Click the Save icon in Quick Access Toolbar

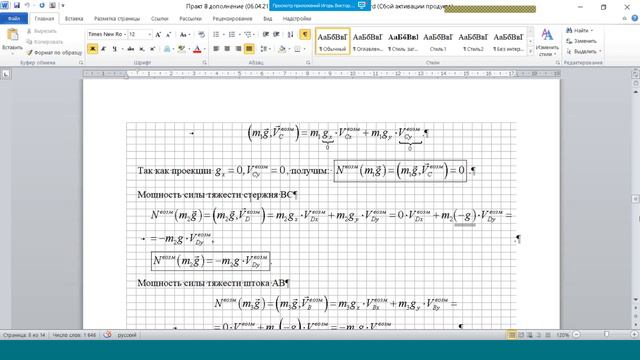click(17, 6)
